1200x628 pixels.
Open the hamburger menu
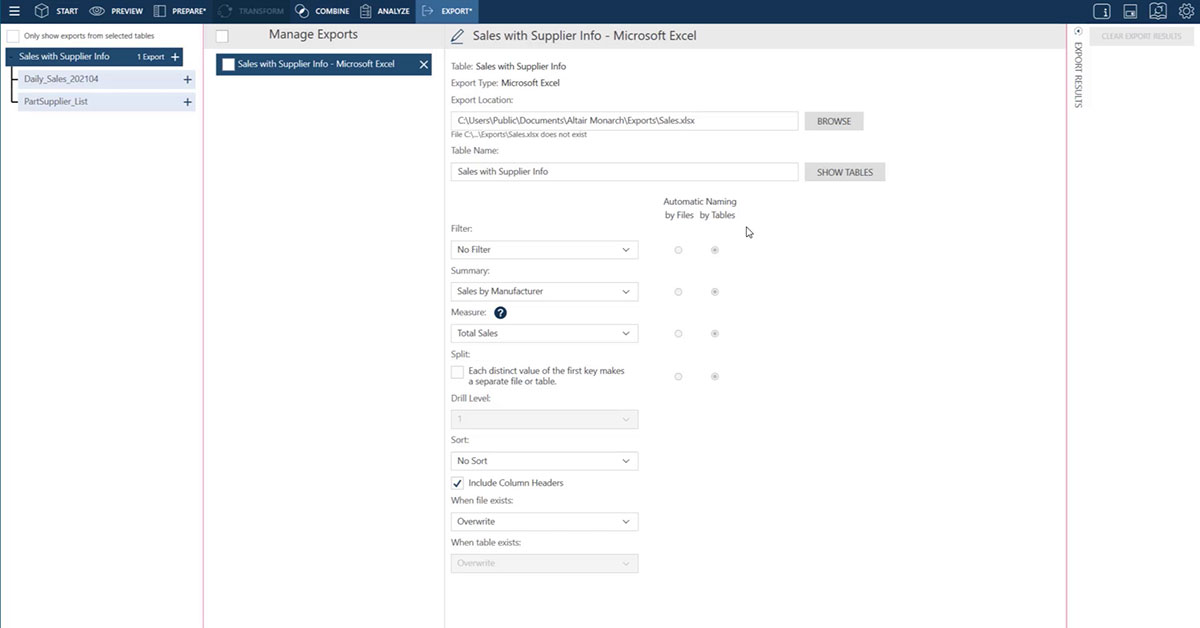(13, 12)
